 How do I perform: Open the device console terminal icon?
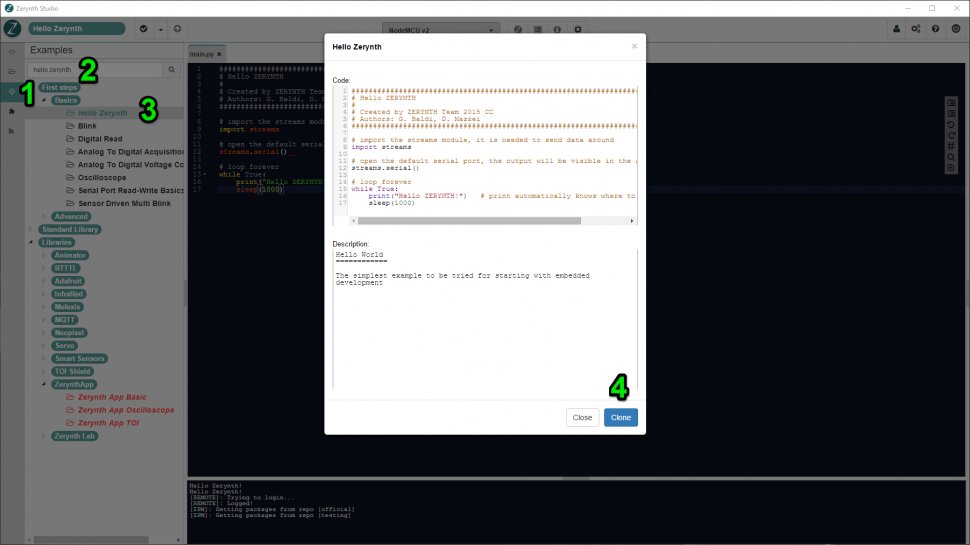(538, 30)
